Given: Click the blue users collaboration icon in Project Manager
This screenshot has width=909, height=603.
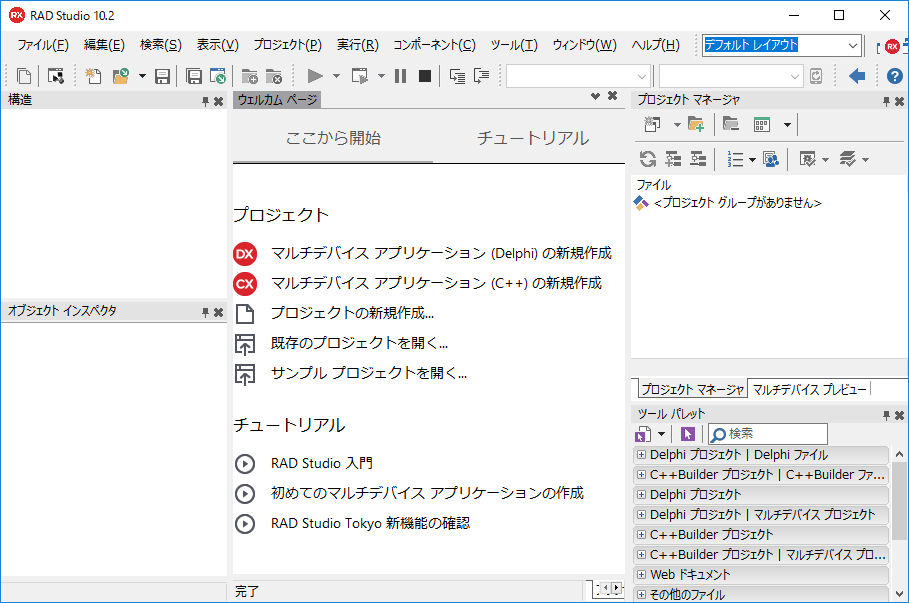Looking at the screenshot, I should point(770,159).
